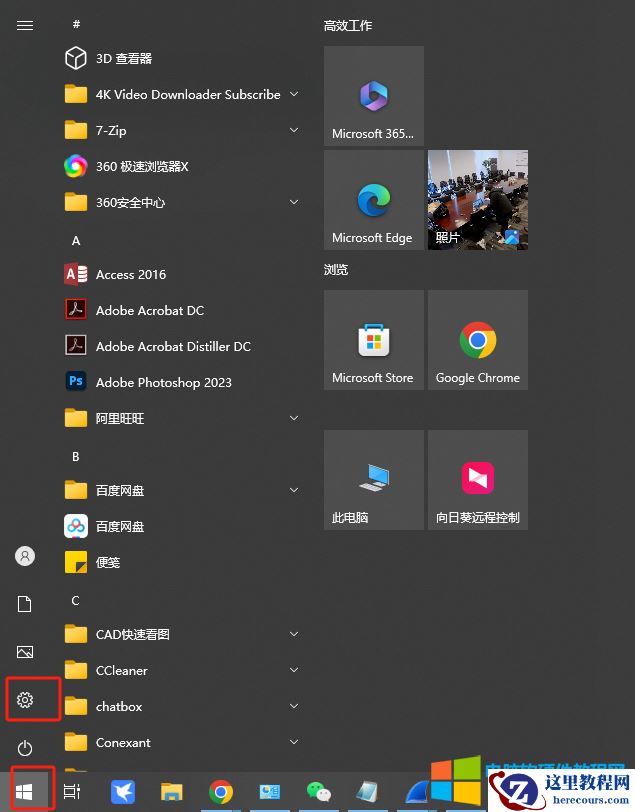Click the Power button icon
635x812 pixels.
click(25, 748)
